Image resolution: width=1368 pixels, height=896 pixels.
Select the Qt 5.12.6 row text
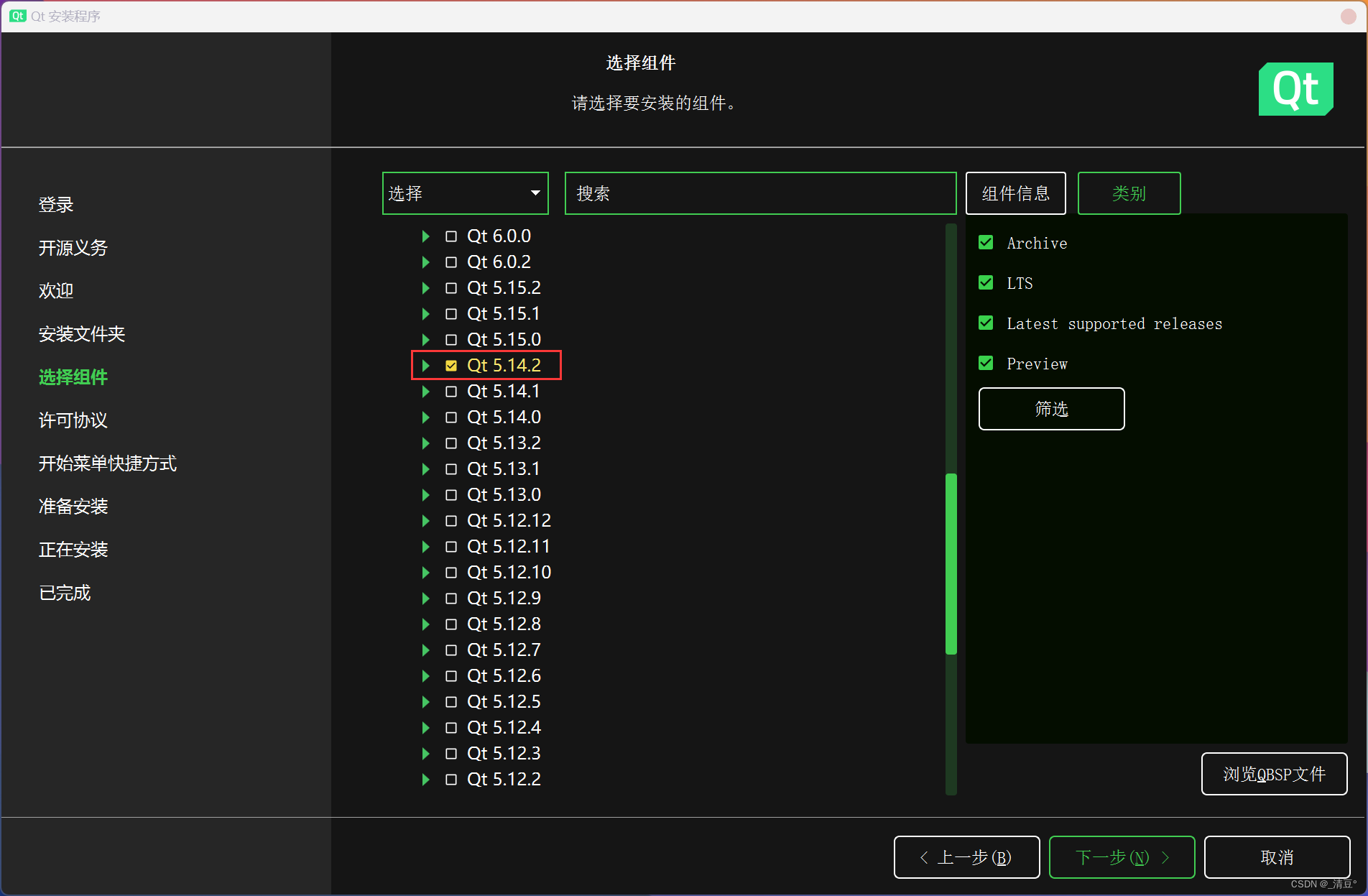[504, 676]
